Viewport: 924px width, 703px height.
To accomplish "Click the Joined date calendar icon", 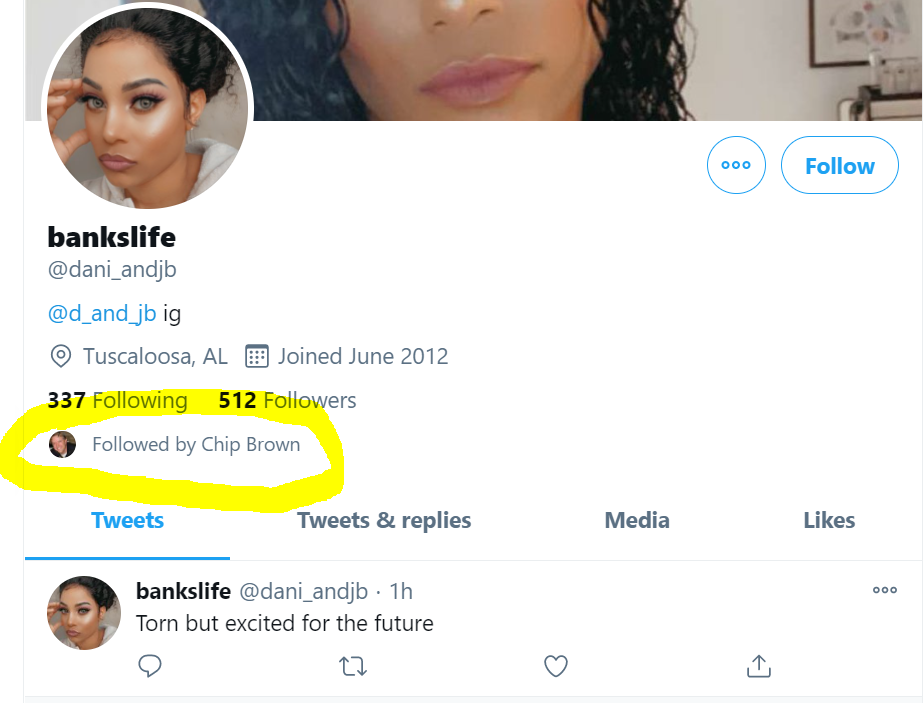I will coord(257,356).
